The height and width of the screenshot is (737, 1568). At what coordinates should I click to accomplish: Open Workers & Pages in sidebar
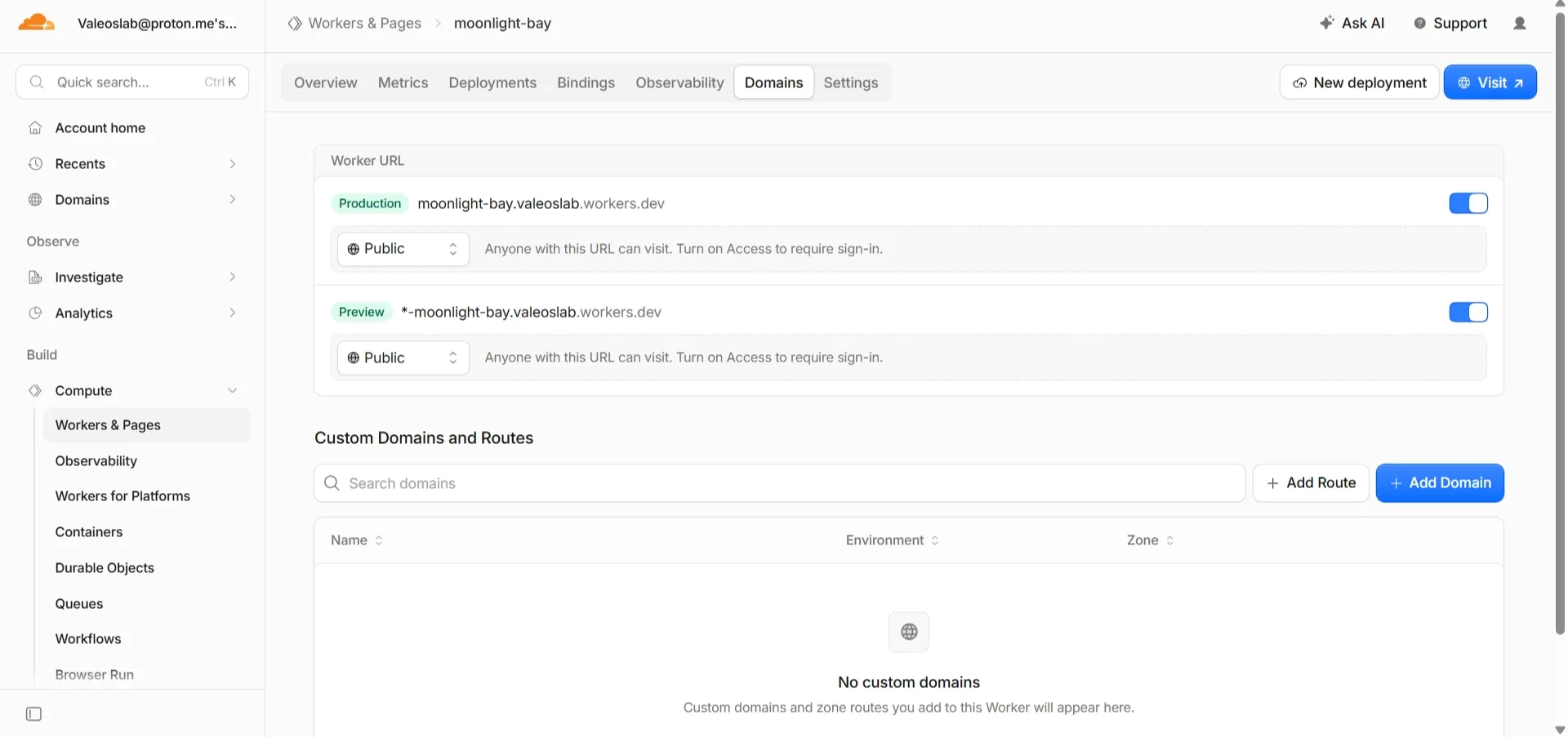147,425
